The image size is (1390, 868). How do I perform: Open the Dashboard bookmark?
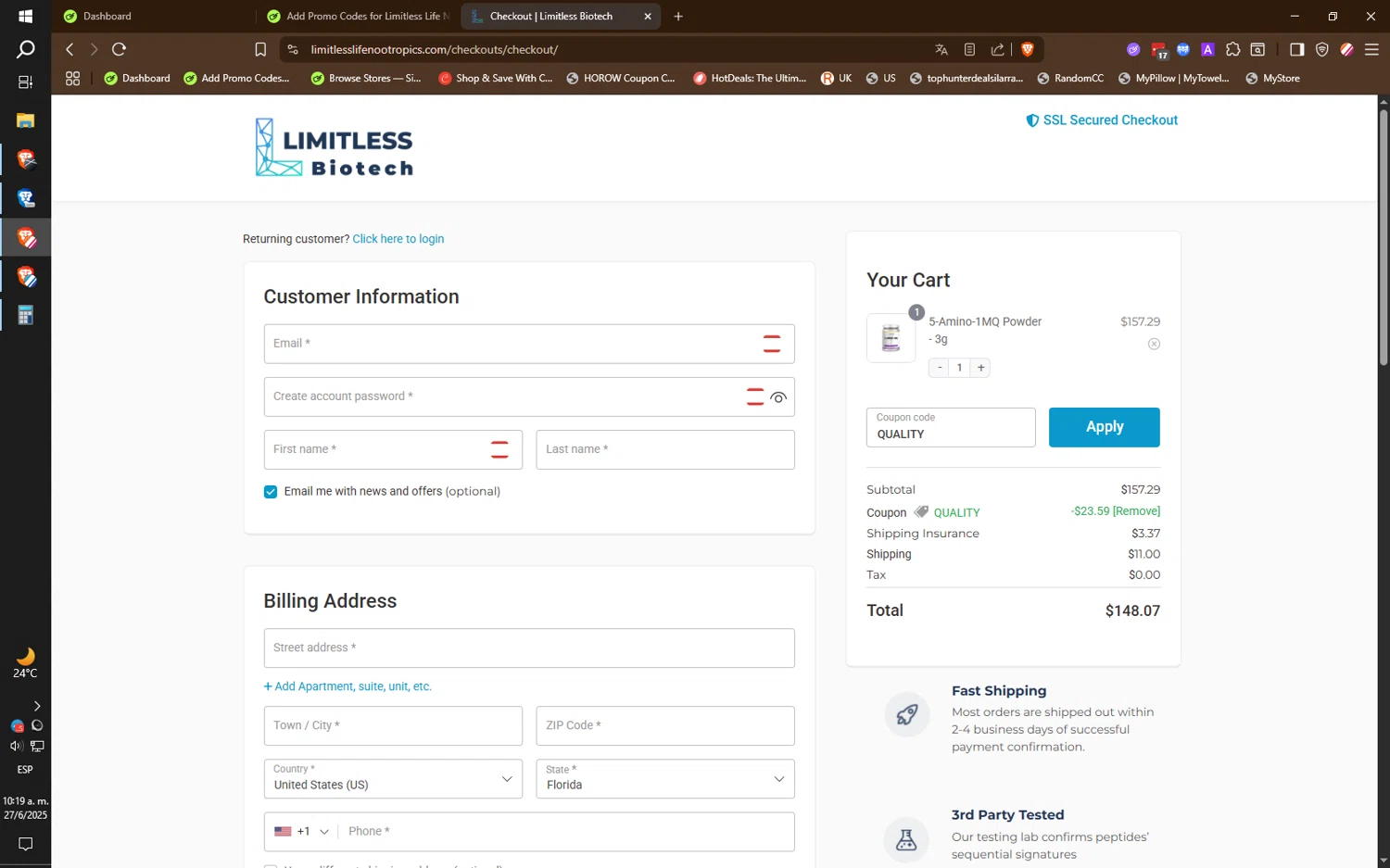click(137, 78)
